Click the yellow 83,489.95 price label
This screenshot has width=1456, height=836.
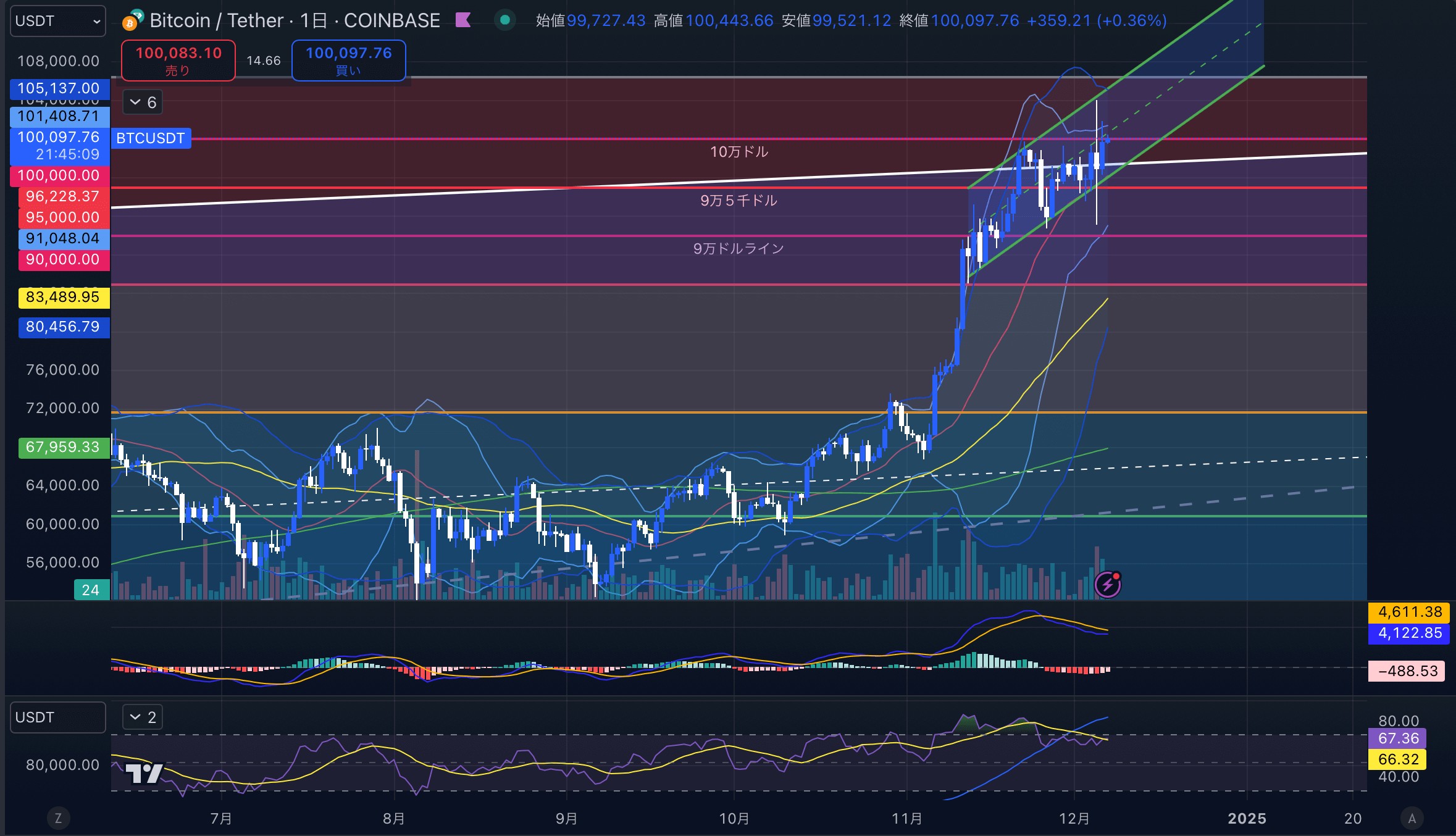coord(63,298)
